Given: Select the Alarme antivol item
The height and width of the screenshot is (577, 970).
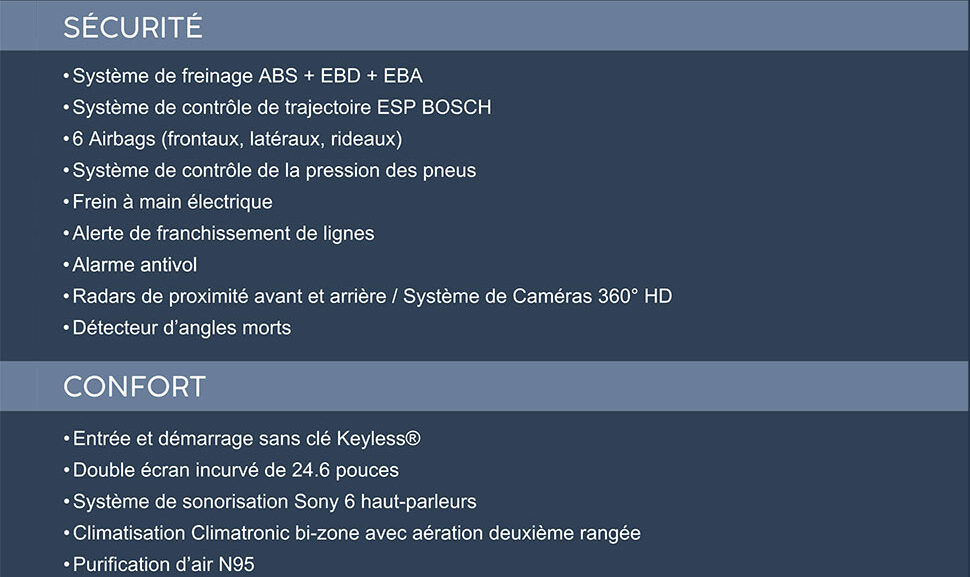Looking at the screenshot, I should pos(134,265).
